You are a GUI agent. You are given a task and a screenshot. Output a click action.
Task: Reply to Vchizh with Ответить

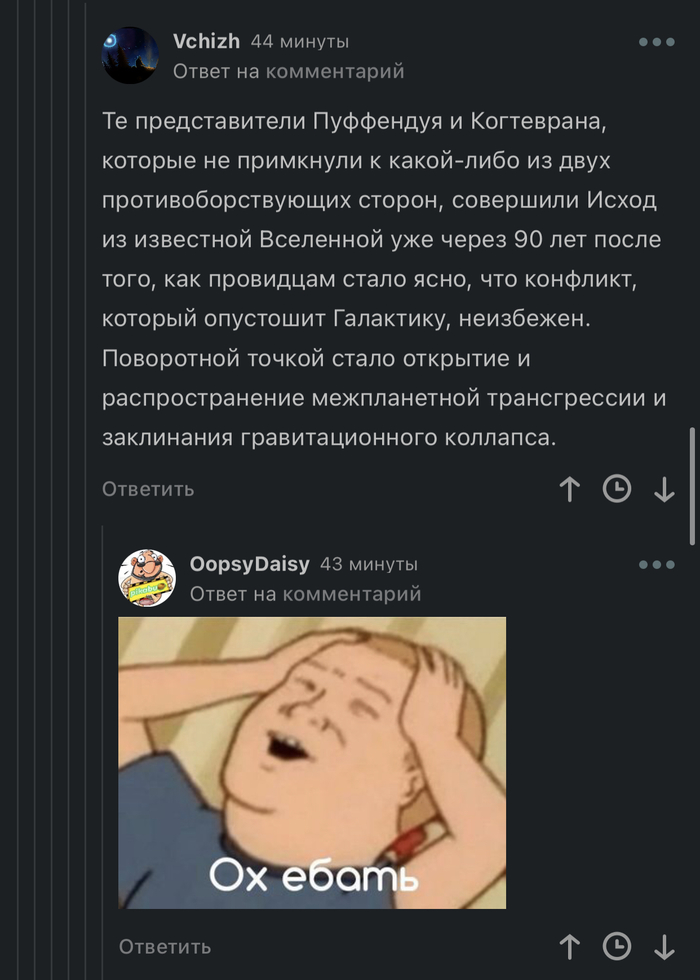pos(148,489)
